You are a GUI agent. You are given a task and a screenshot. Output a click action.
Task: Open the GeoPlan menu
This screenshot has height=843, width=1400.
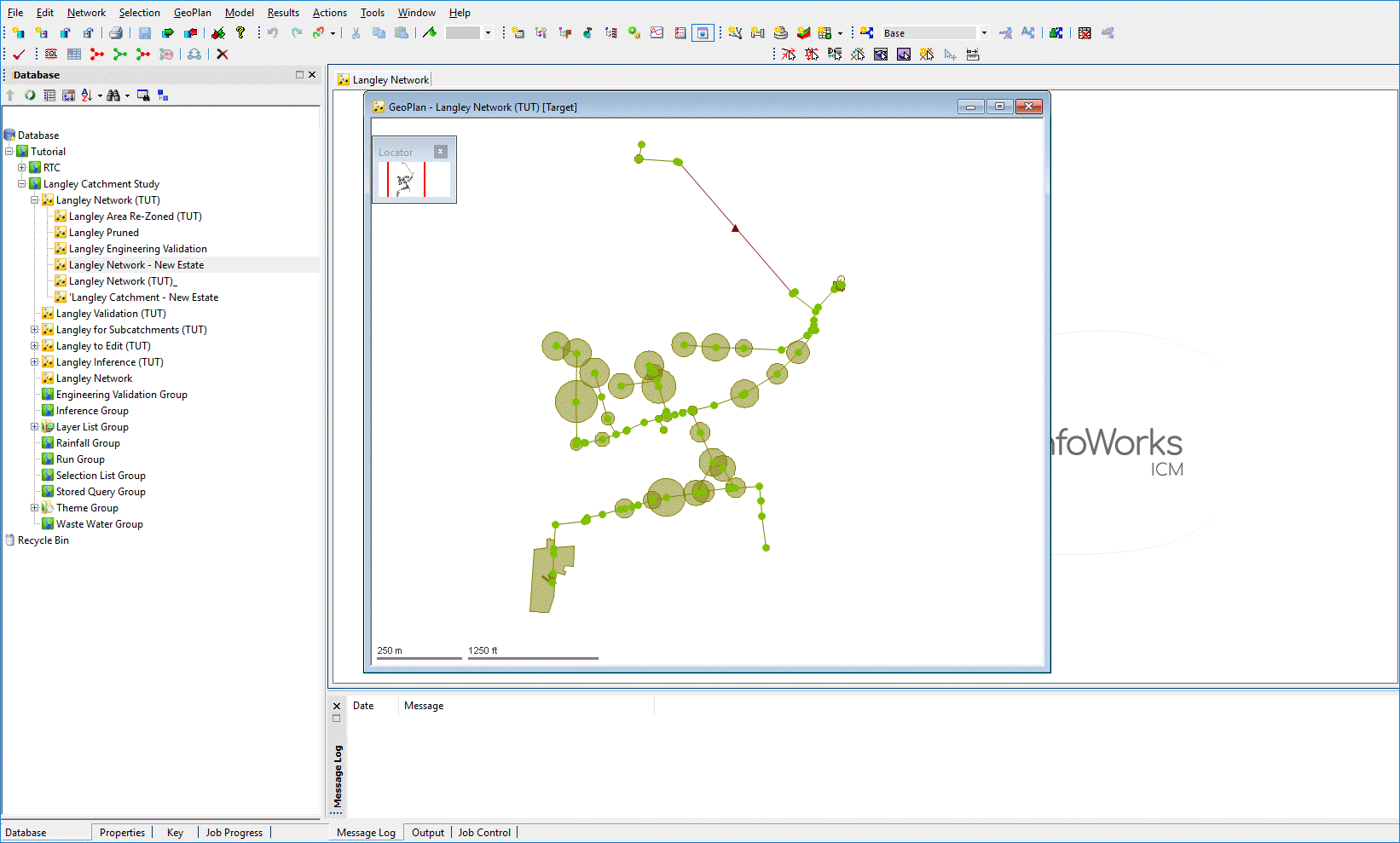193,13
